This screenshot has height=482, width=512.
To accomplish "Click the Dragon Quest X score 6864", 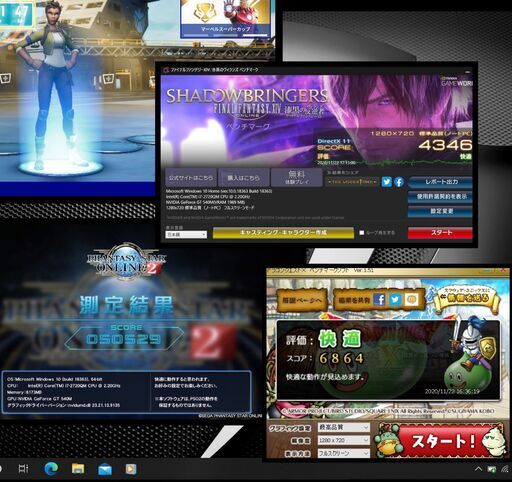I will coord(342,358).
